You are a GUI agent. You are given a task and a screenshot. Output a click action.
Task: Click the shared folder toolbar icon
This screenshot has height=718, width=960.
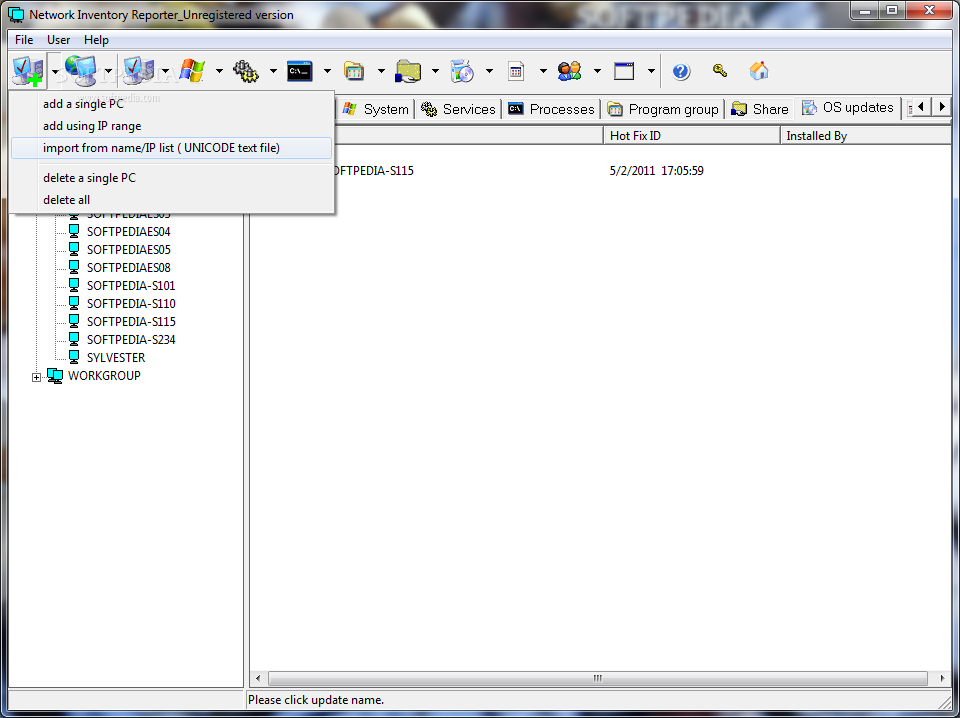click(408, 71)
